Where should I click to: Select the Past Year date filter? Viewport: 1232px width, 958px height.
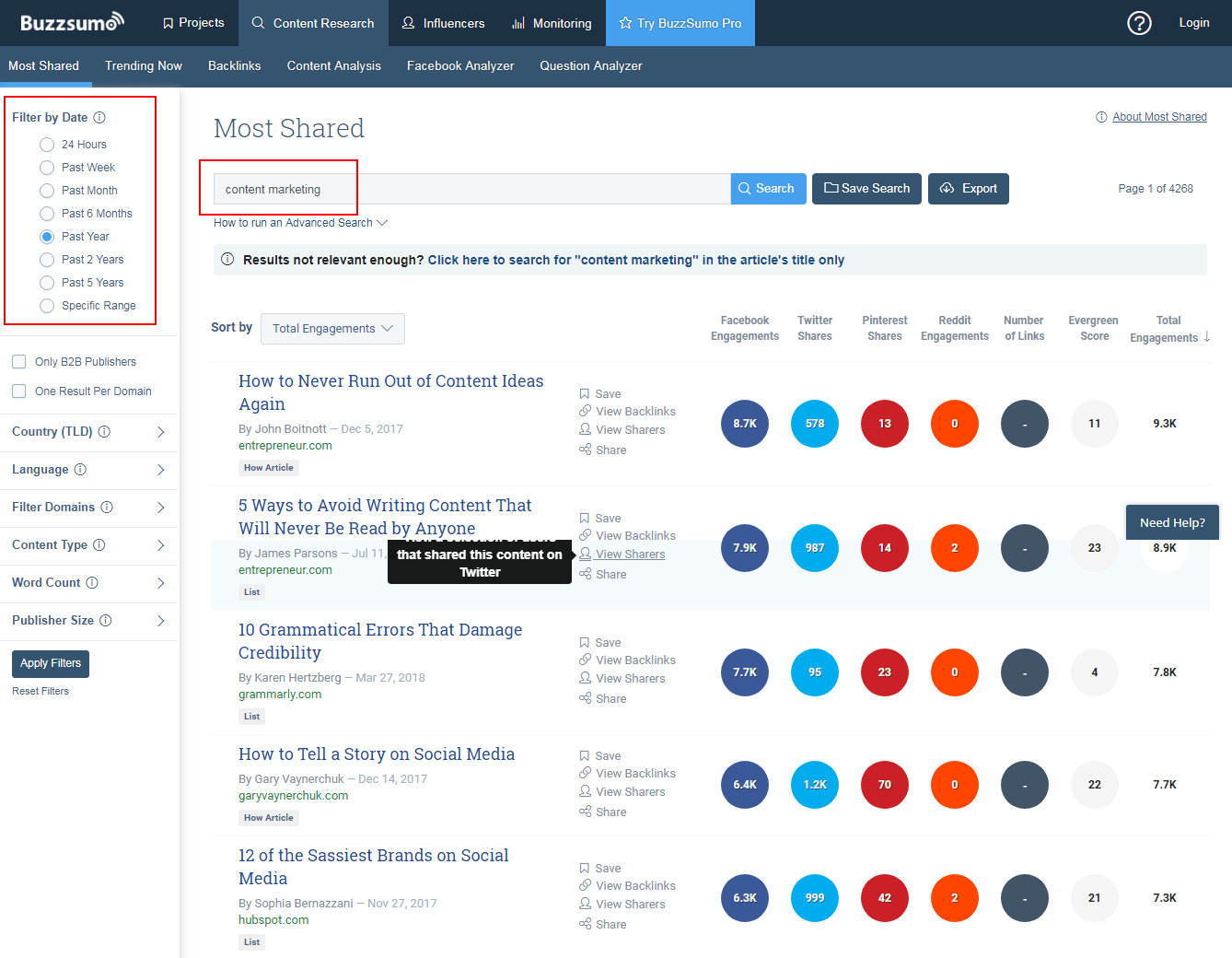coord(47,237)
